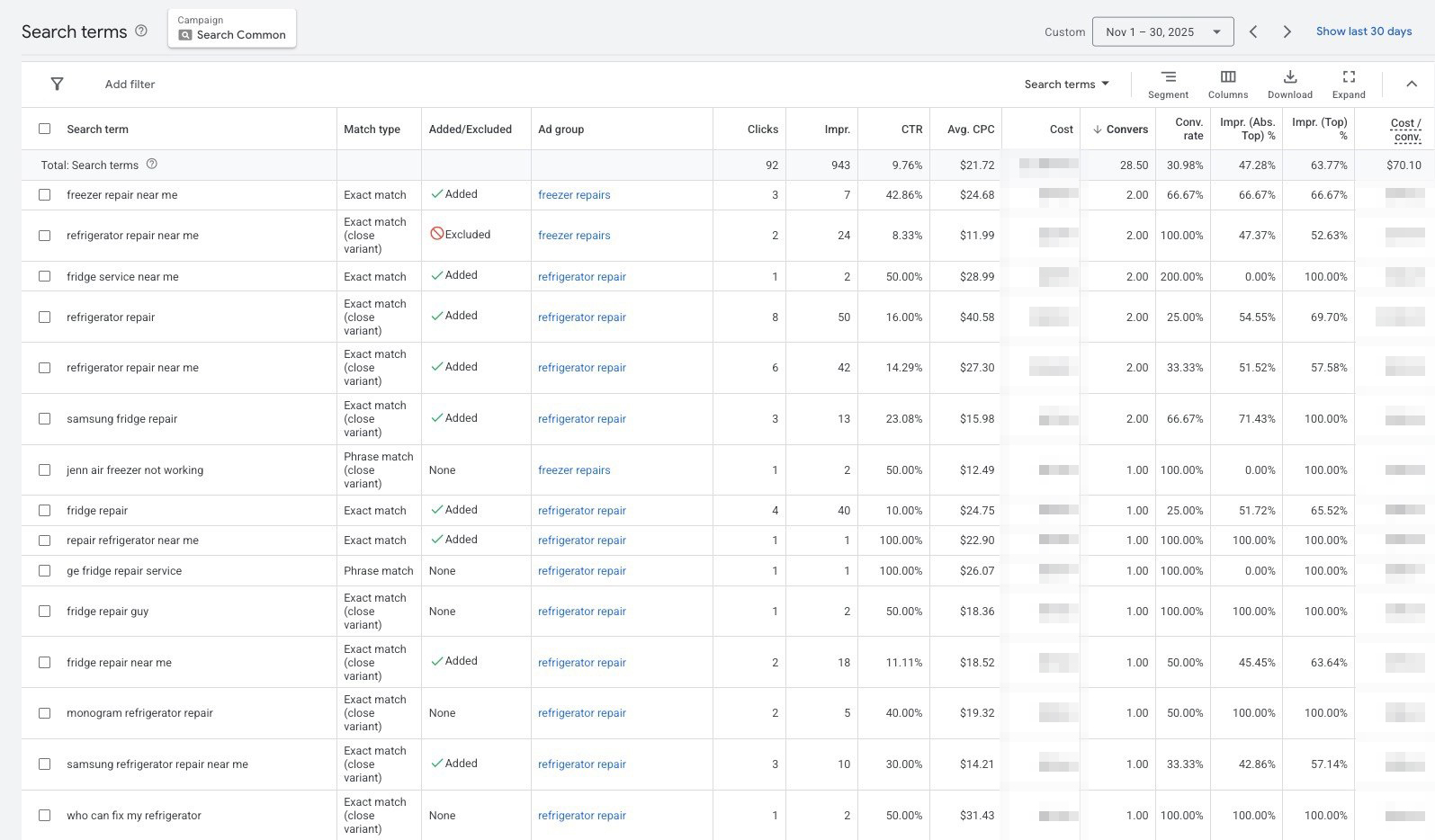Toggle the select-all checkbox in header

click(44, 129)
